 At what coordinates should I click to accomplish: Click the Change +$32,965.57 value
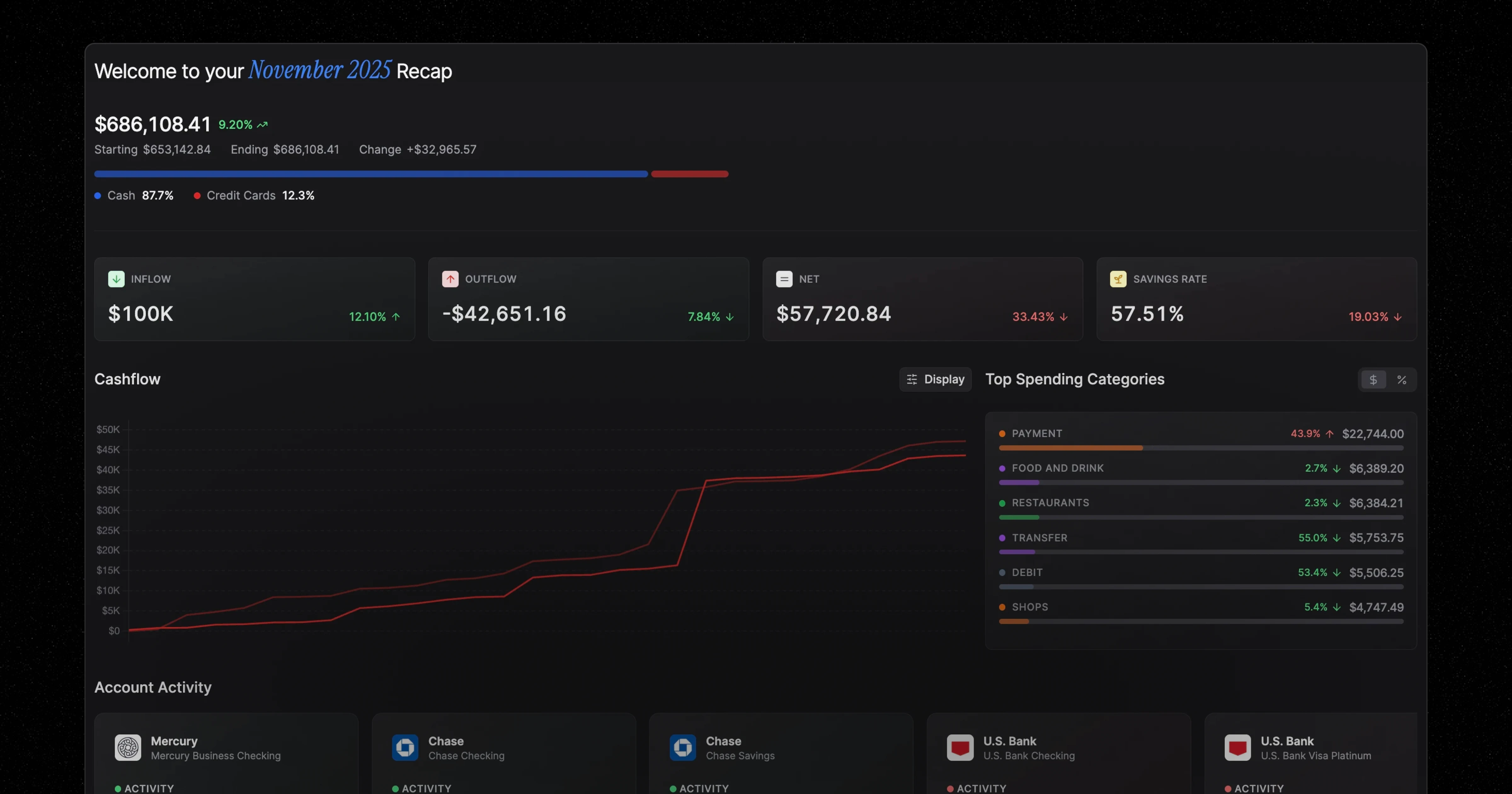pyautogui.click(x=417, y=149)
